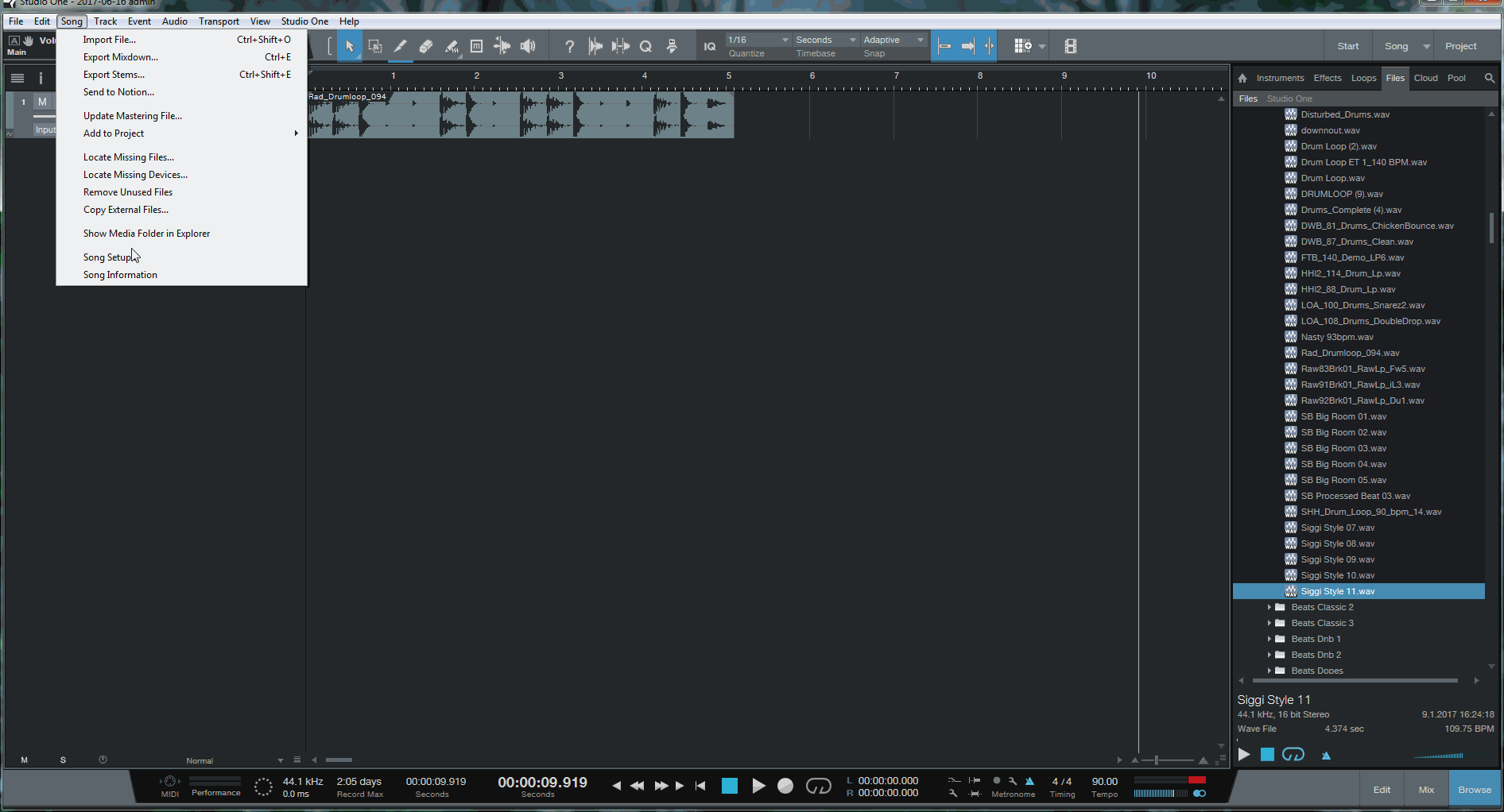Click the browser home icon

(1242, 78)
